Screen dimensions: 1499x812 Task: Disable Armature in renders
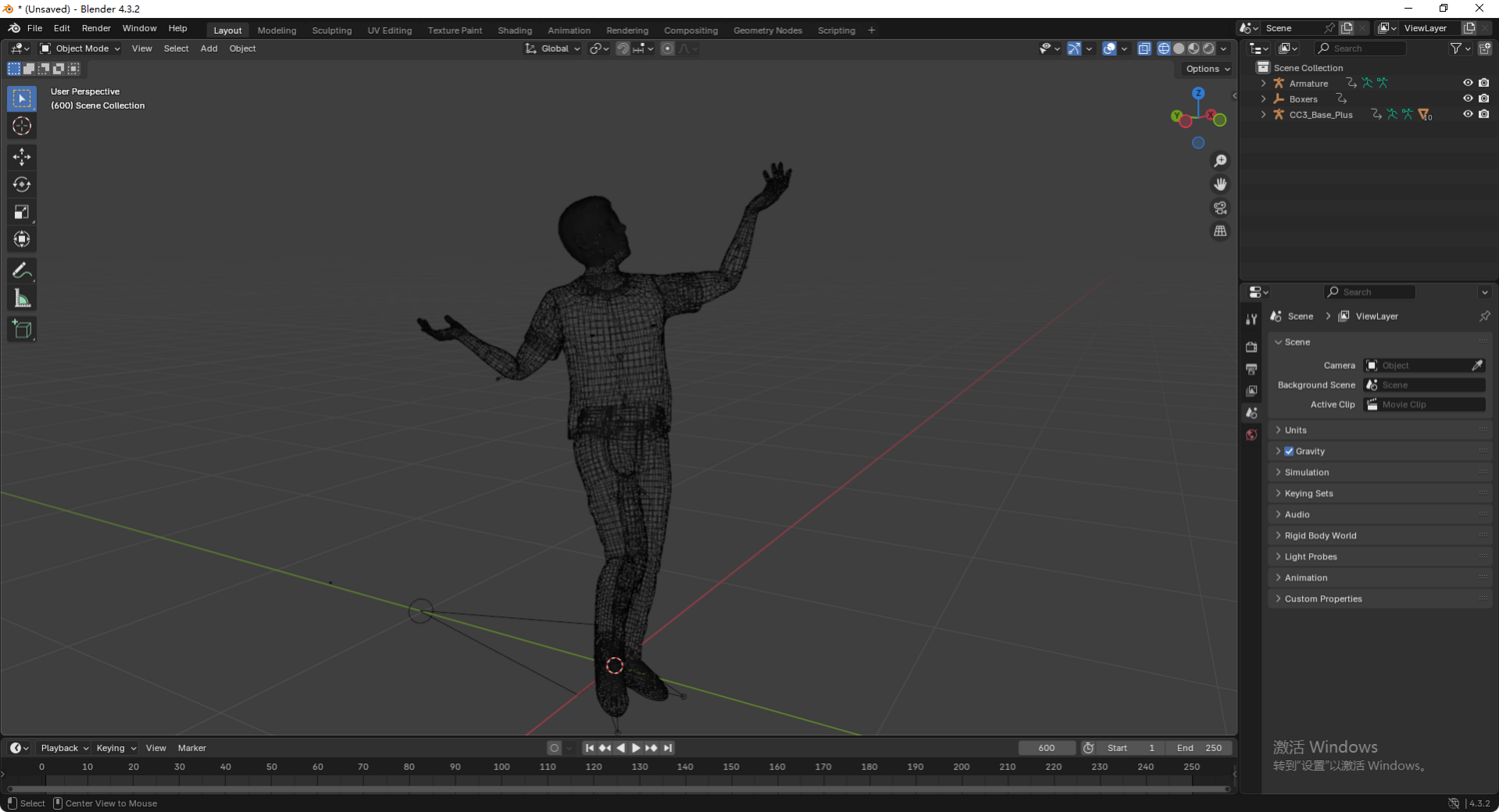[x=1484, y=83]
